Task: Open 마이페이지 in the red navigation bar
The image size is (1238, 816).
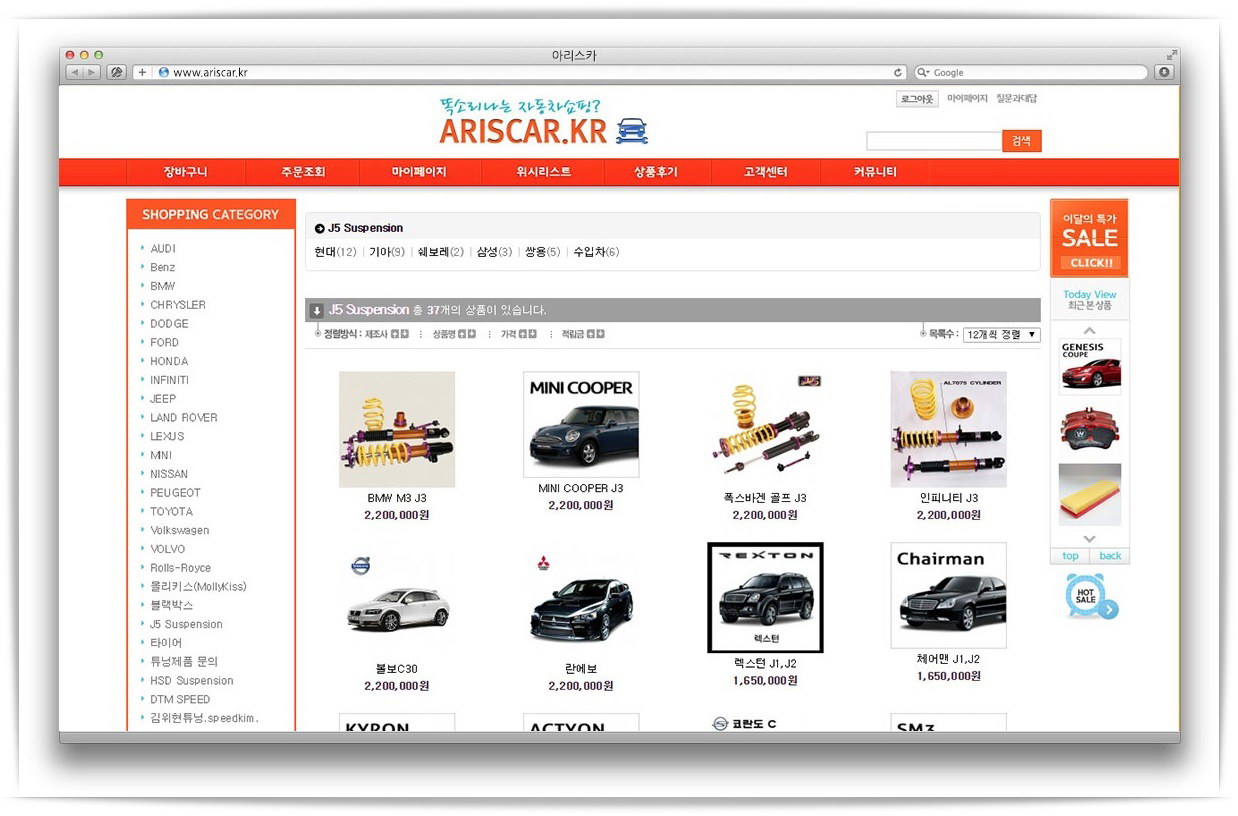Action: (419, 172)
